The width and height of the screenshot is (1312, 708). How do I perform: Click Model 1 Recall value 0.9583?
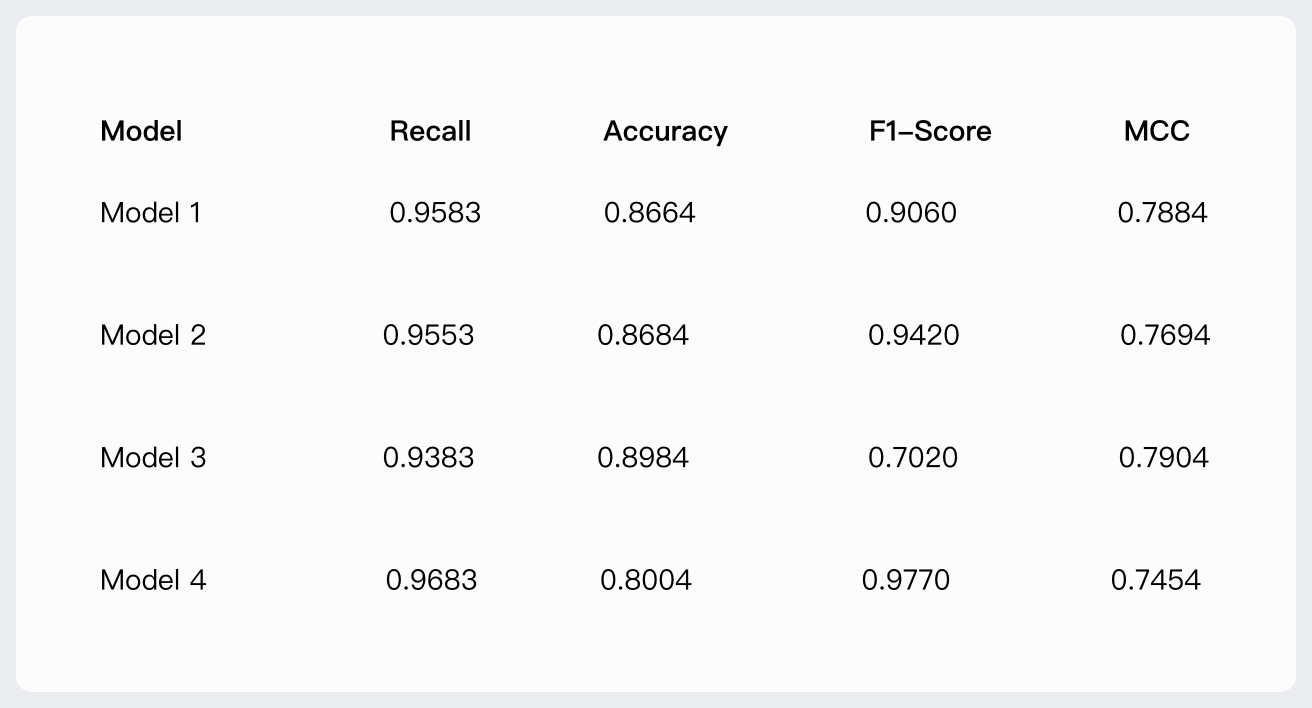pyautogui.click(x=435, y=212)
